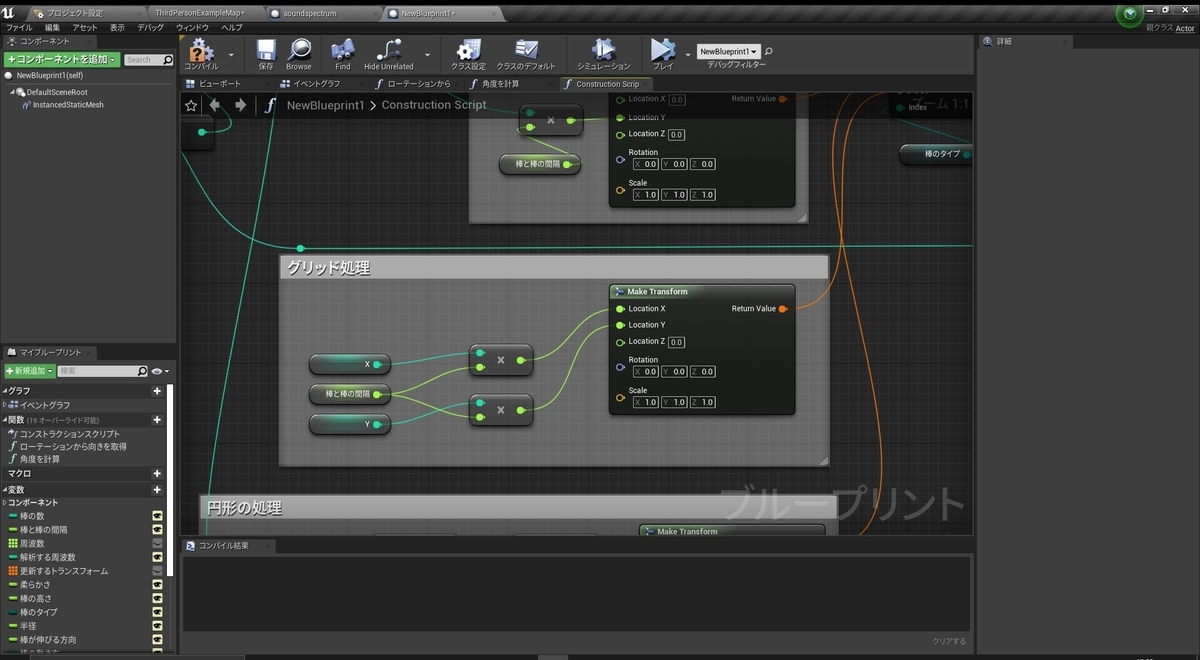This screenshot has width=1200, height=660.
Task: Toggle visibility of 半径 variable
Action: click(157, 626)
